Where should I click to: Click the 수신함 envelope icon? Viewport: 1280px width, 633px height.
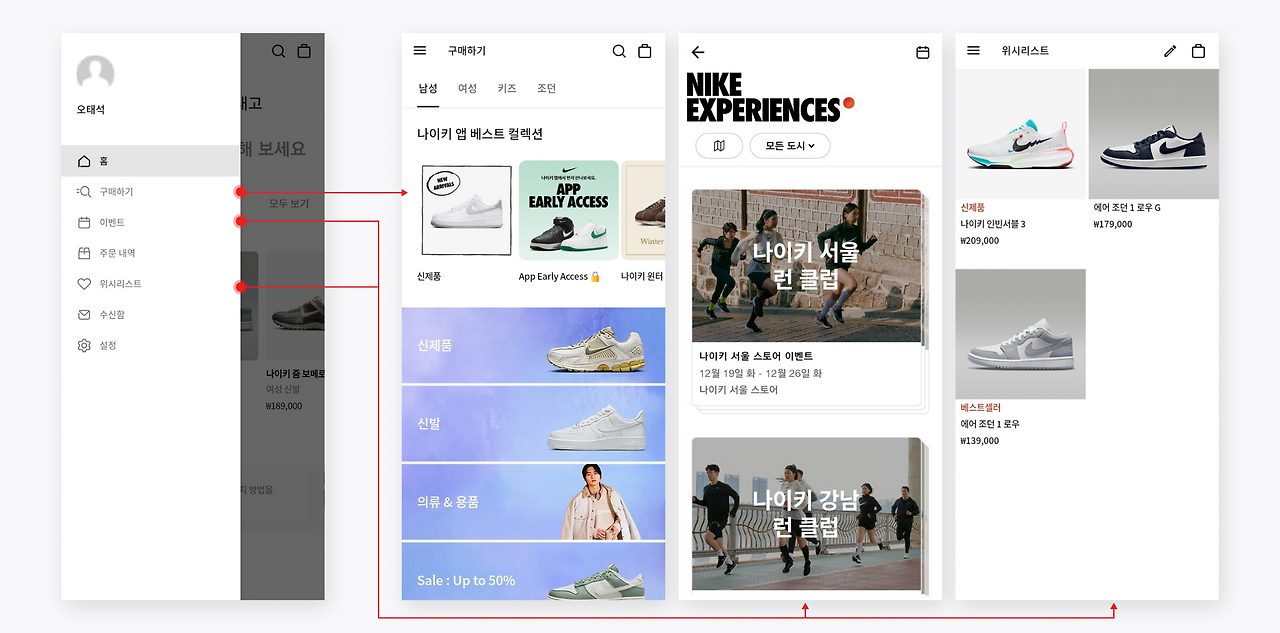[84, 315]
